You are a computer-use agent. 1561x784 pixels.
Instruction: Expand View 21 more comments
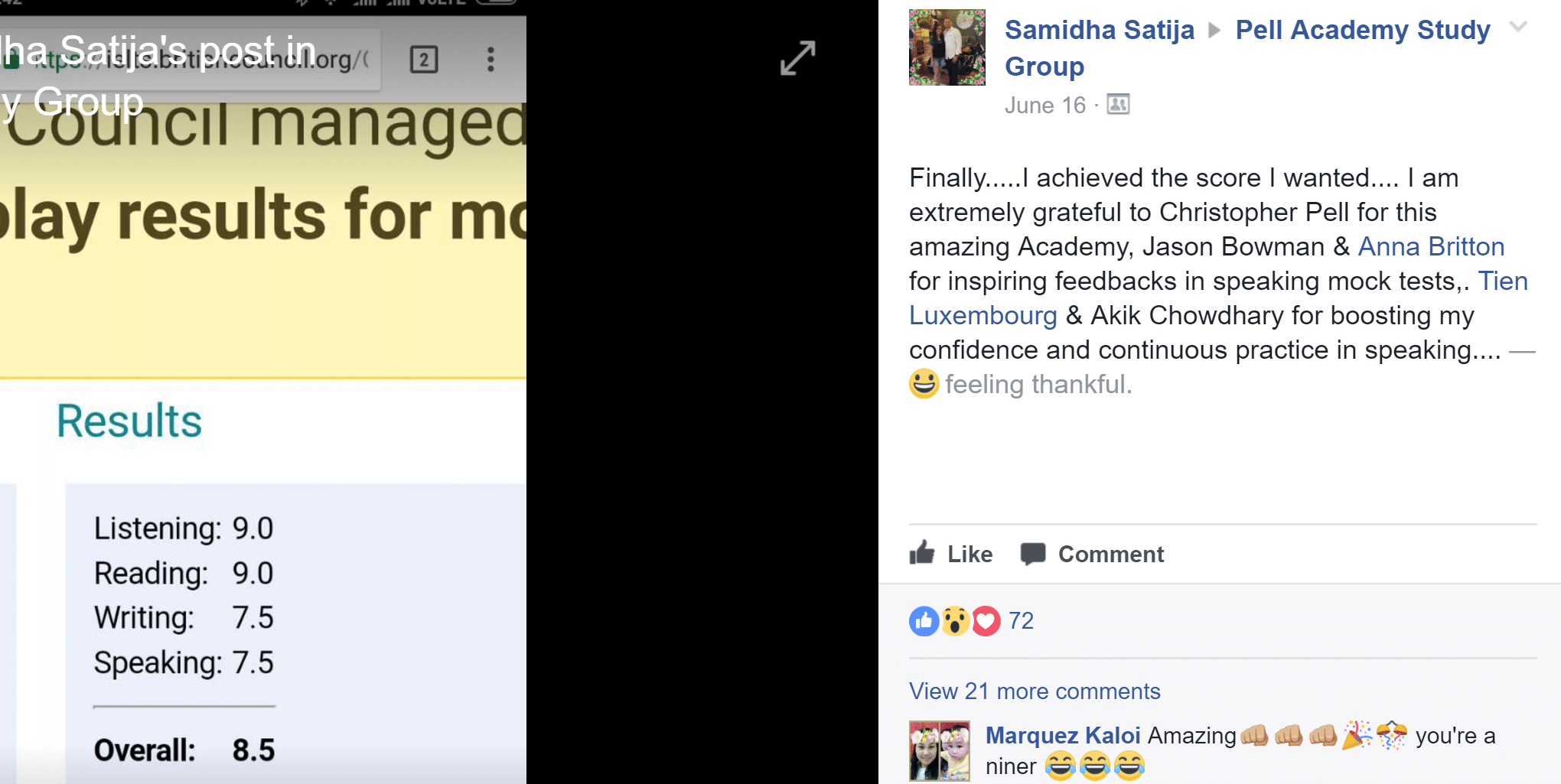[1035, 691]
